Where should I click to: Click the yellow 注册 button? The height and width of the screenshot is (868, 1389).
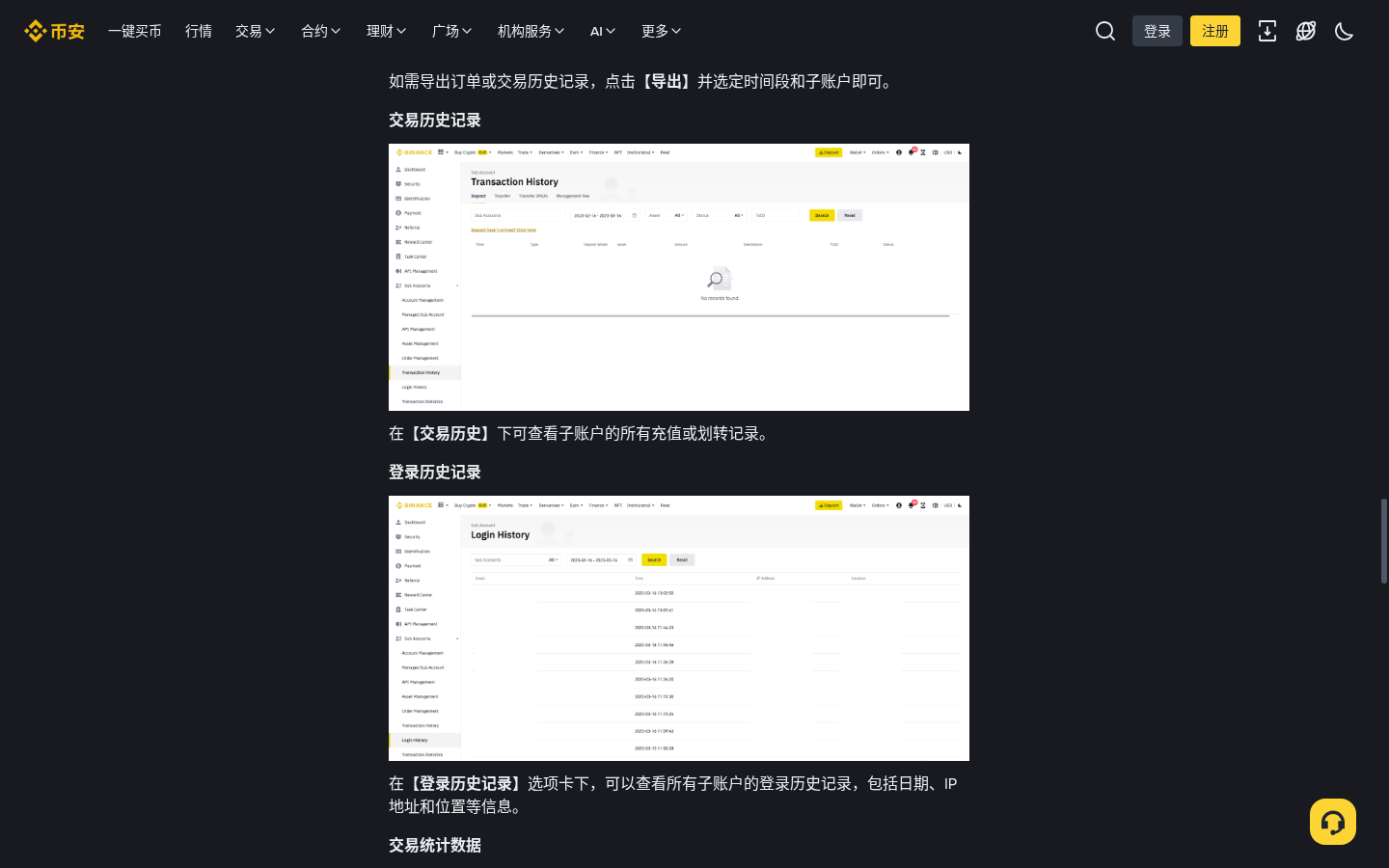[x=1215, y=31]
